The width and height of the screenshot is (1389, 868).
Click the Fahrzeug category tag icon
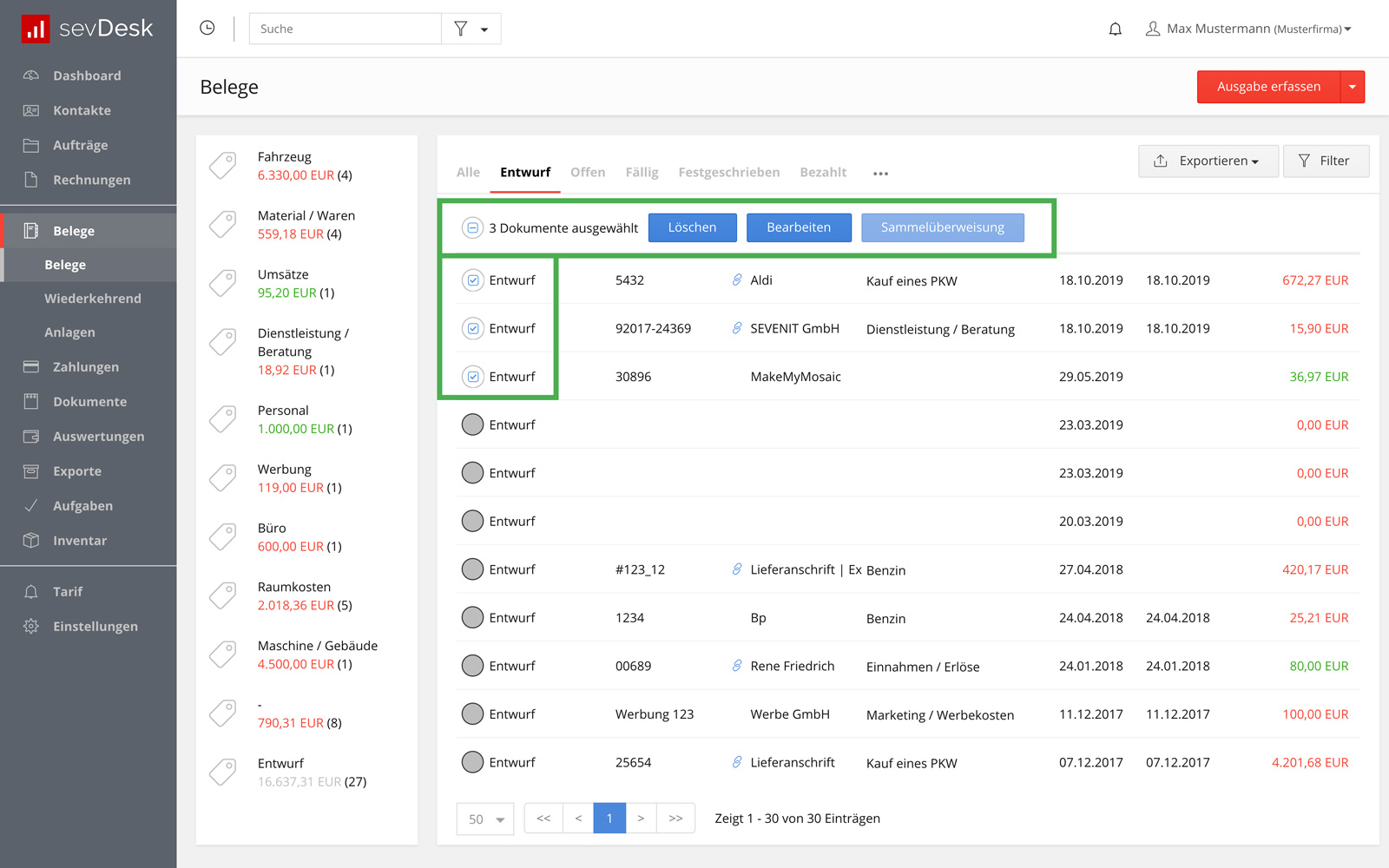pos(223,166)
